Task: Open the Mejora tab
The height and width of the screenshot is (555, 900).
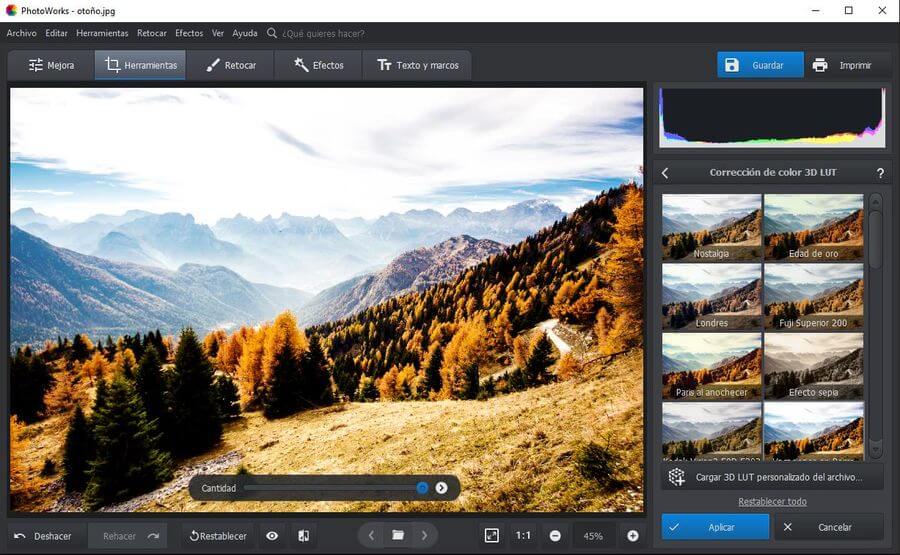Action: [51, 65]
